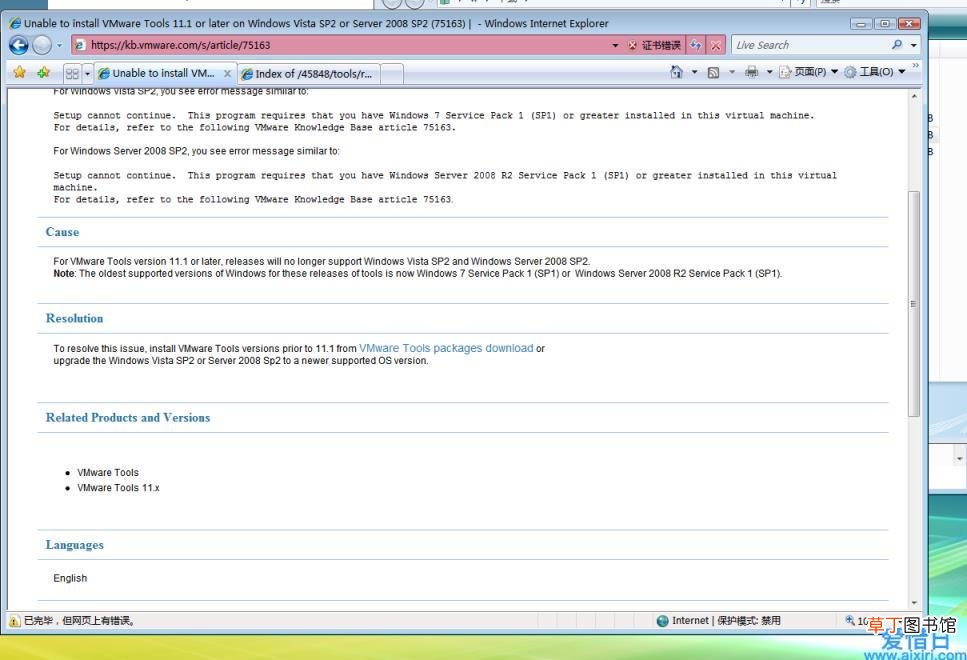
Task: Open the Quick Tabs grid icon
Action: (72, 73)
